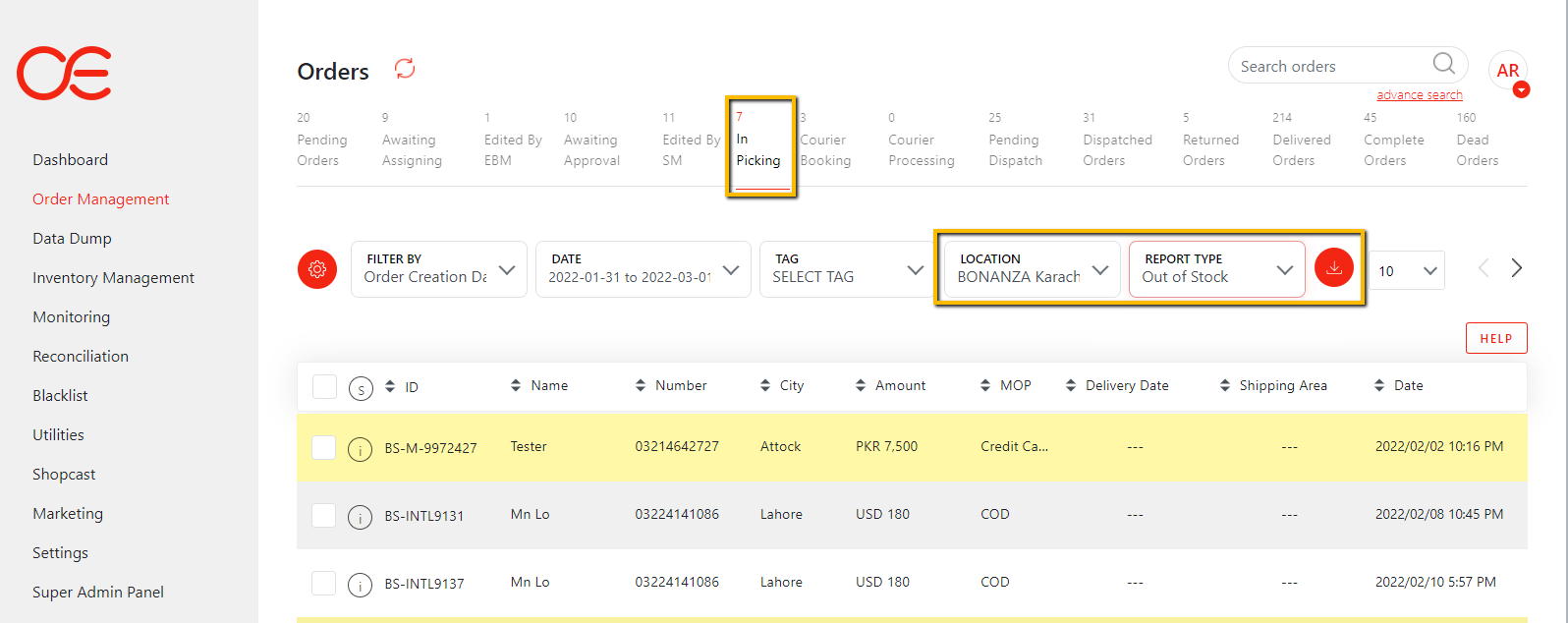Open the advance search link
The image size is (1568, 623).
1419,95
